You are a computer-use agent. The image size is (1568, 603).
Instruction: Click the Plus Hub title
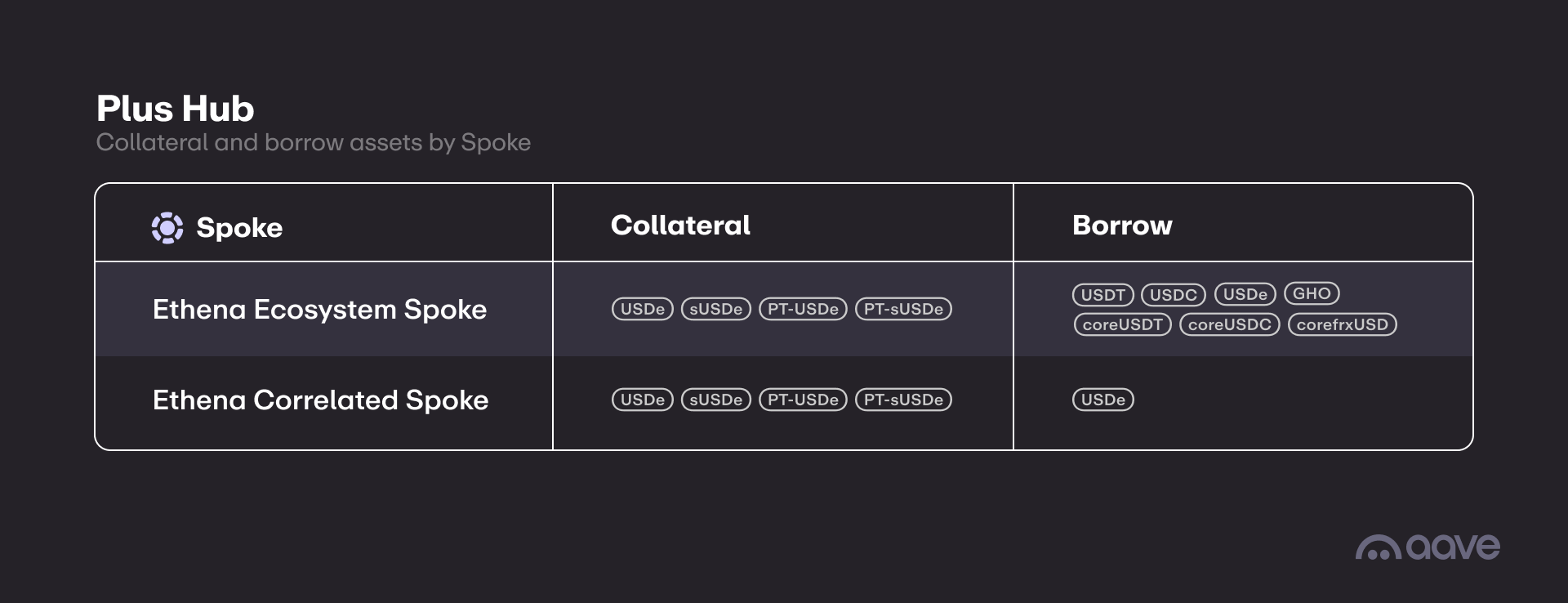click(x=176, y=109)
